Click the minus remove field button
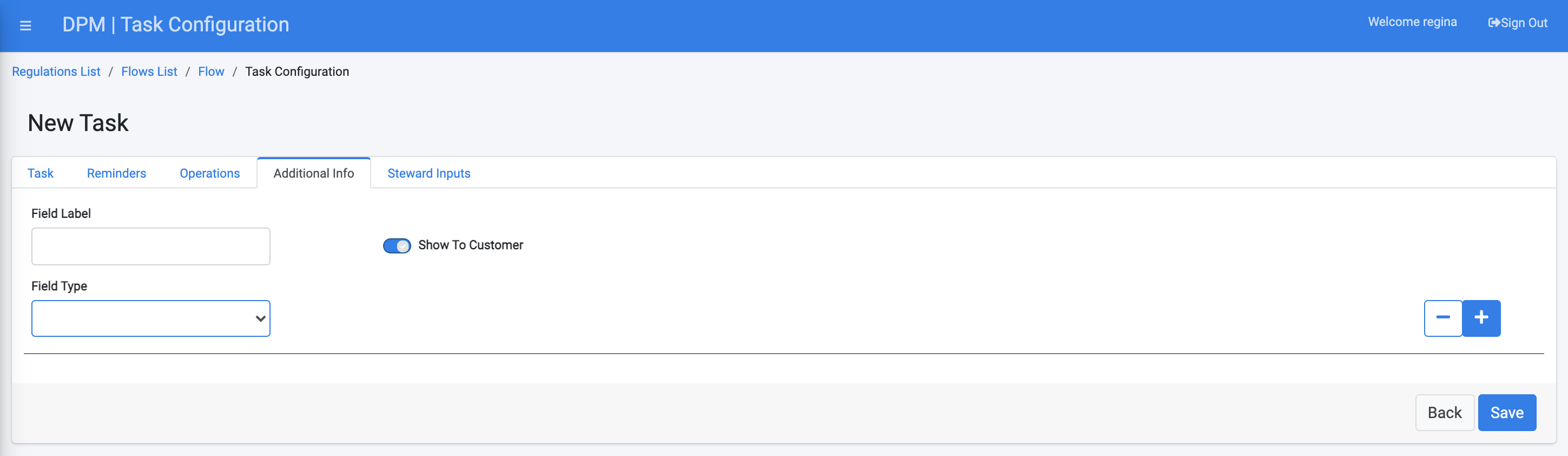 [1442, 317]
